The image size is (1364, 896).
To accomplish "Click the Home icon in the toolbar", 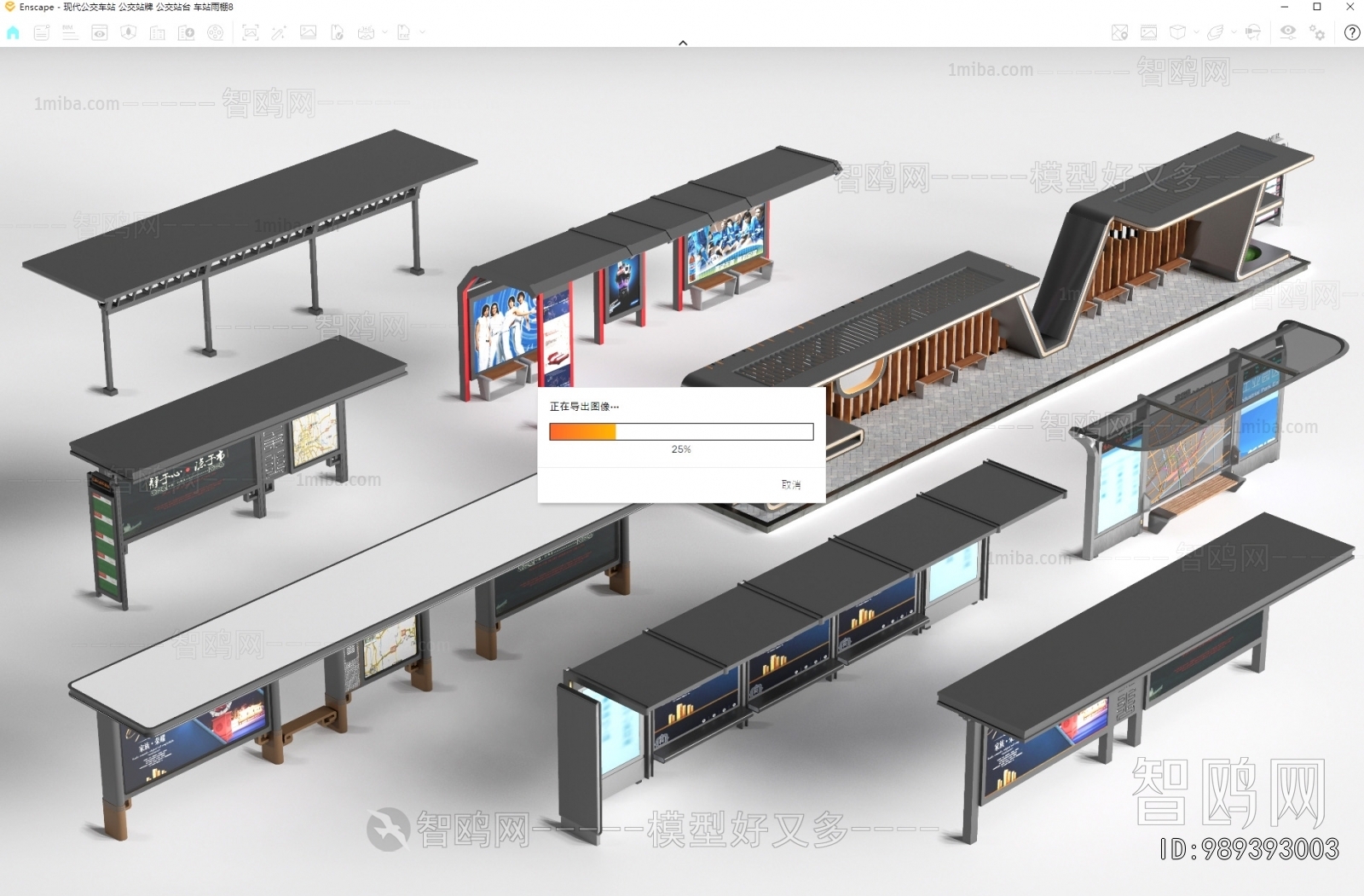I will [13, 32].
